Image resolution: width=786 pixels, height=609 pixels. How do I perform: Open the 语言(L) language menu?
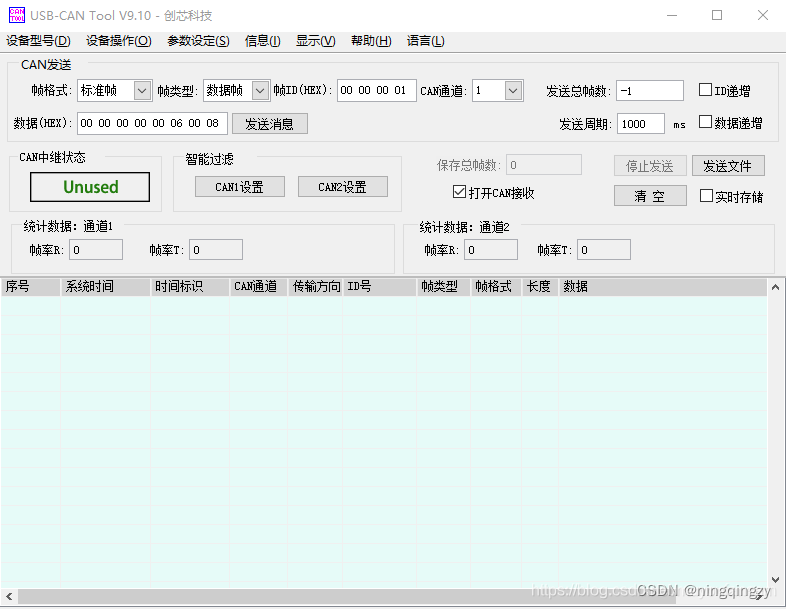coord(426,41)
